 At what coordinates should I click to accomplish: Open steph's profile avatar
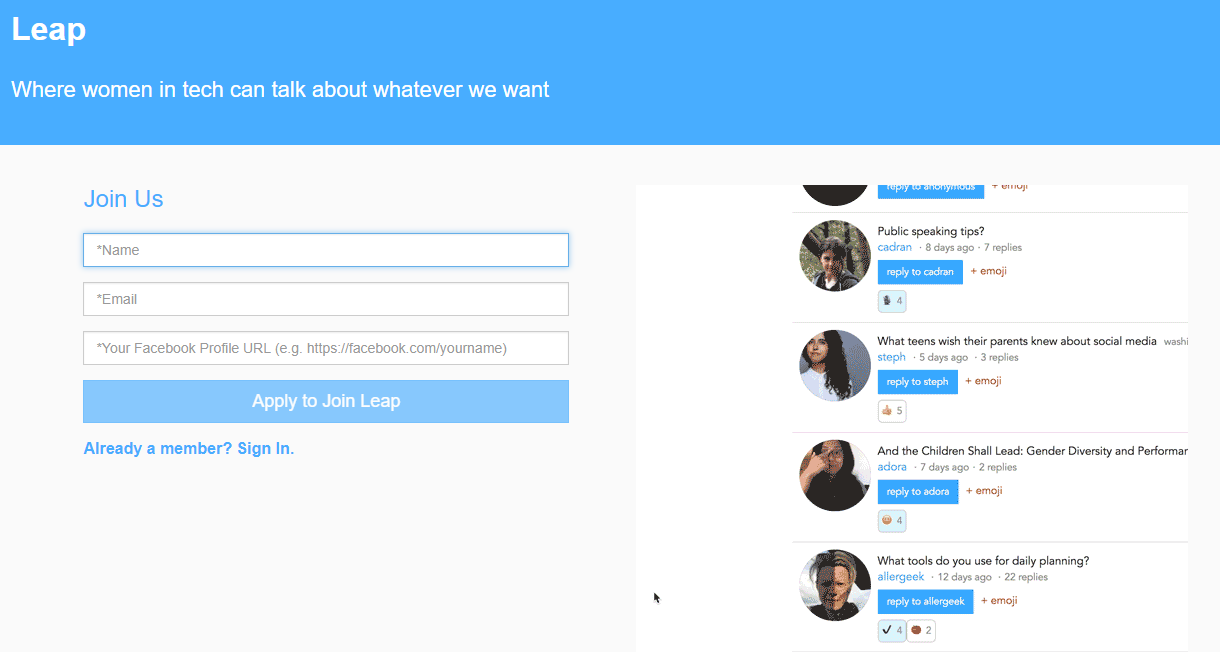coord(835,366)
